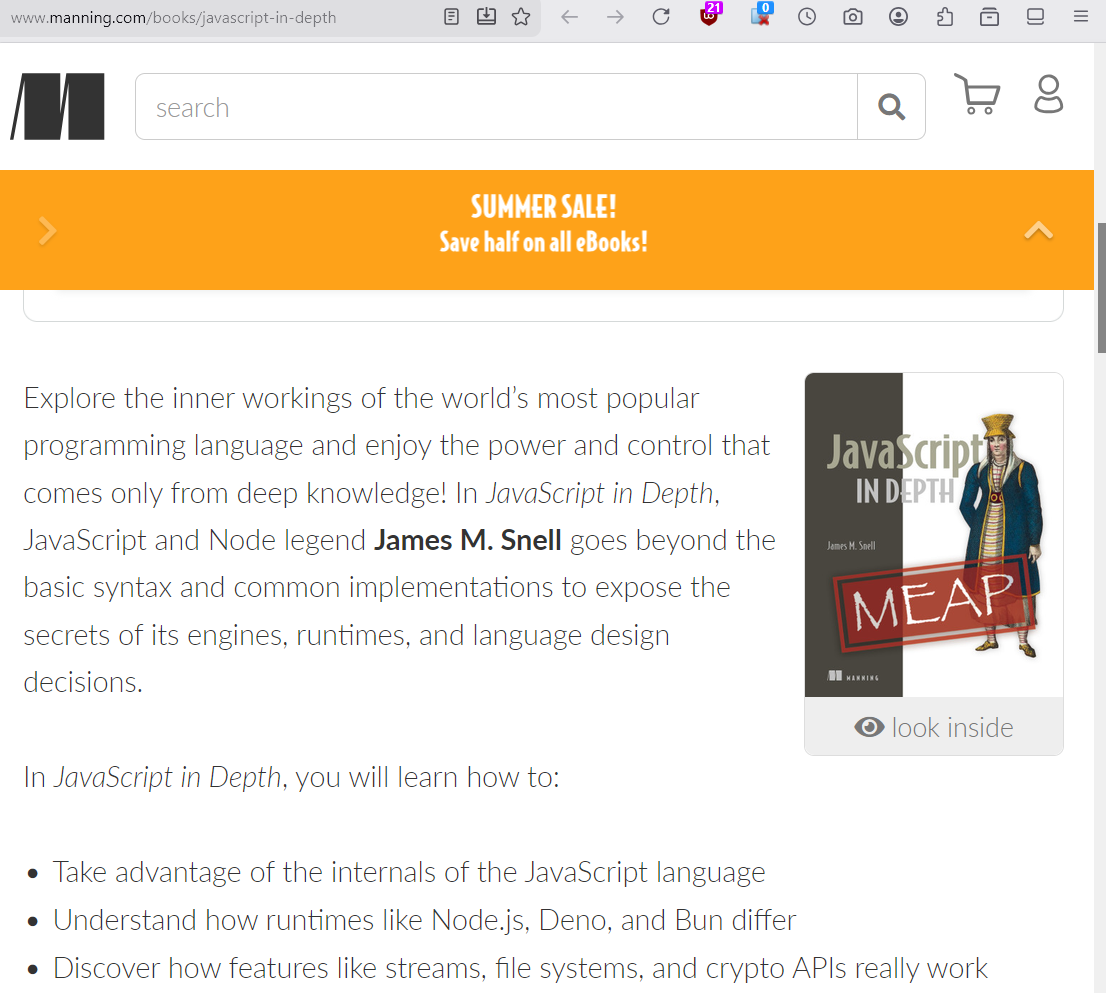
Task: Open reader view icon in address bar
Action: (x=451, y=16)
